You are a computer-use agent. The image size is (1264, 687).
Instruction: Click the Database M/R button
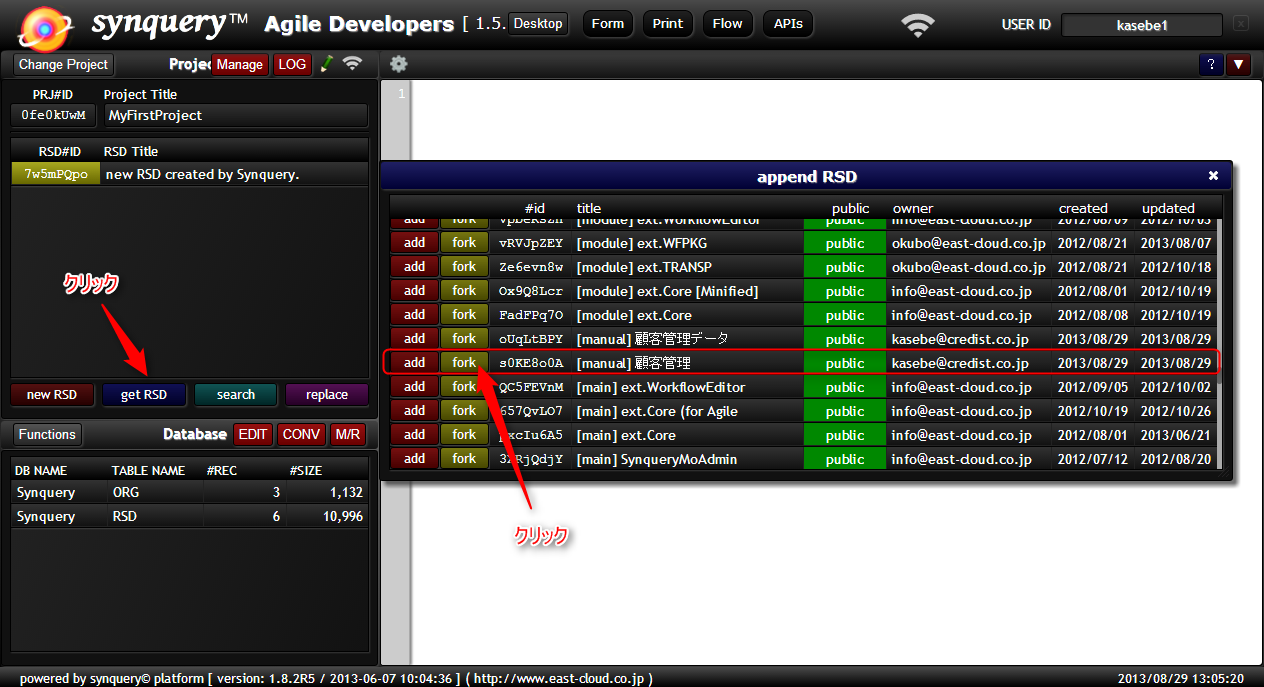[348, 434]
